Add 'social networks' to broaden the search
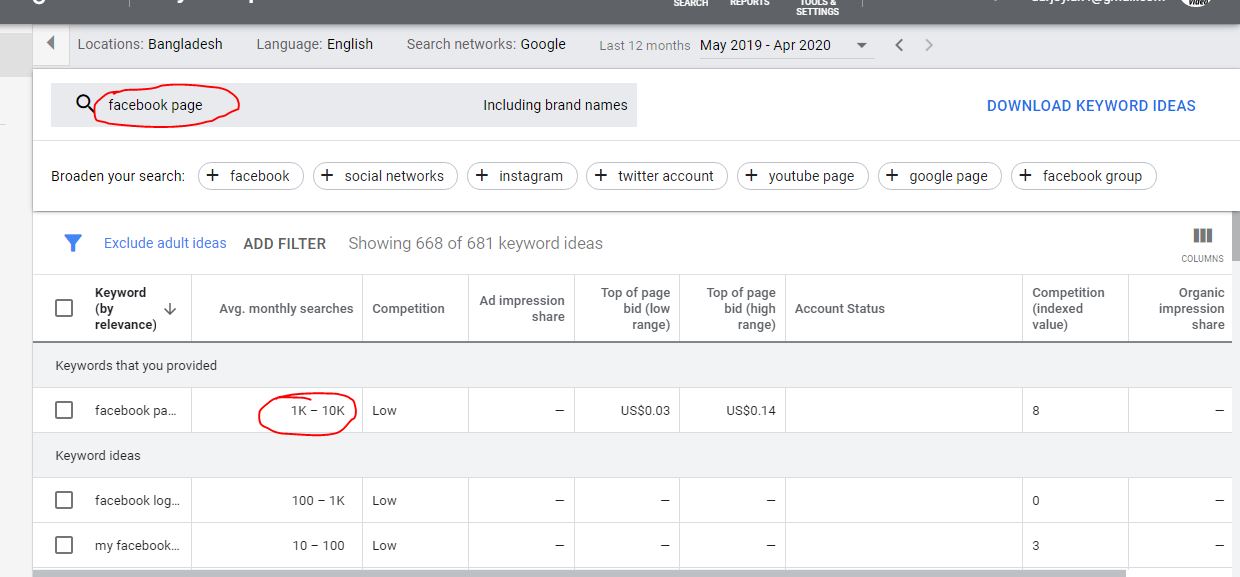1240x577 pixels. 385,176
